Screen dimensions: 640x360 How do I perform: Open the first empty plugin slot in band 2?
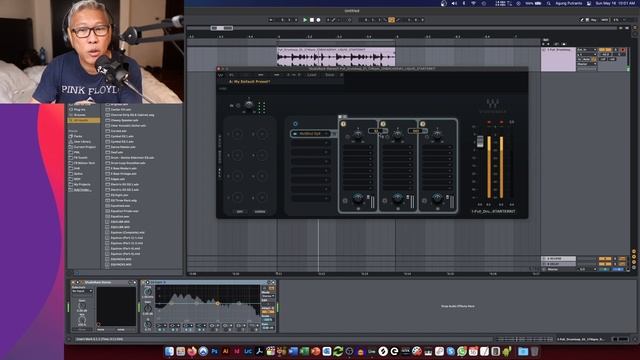pos(397,147)
